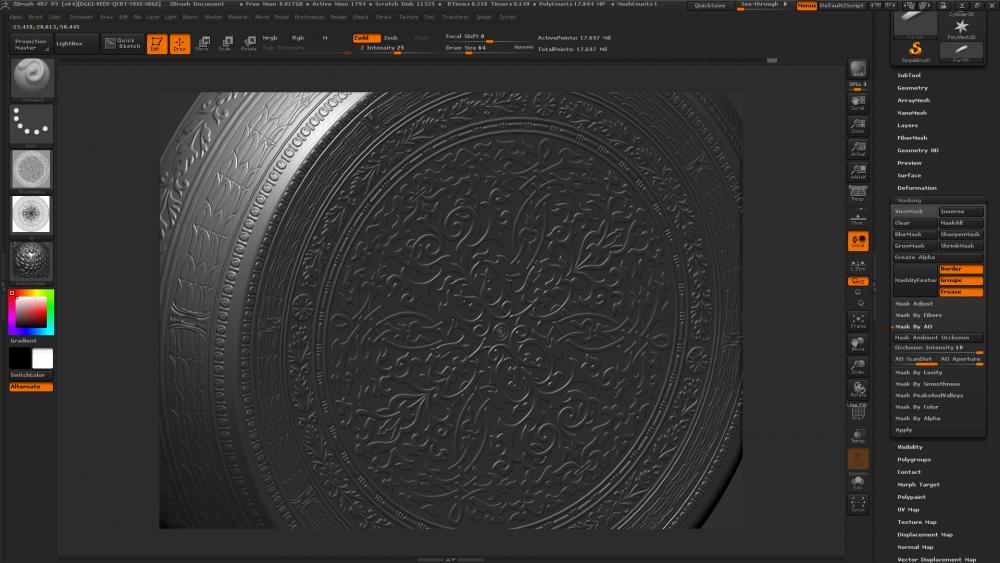Image resolution: width=1000 pixels, height=563 pixels.
Task: Toggle the Solo mode icon
Action: tap(858, 483)
